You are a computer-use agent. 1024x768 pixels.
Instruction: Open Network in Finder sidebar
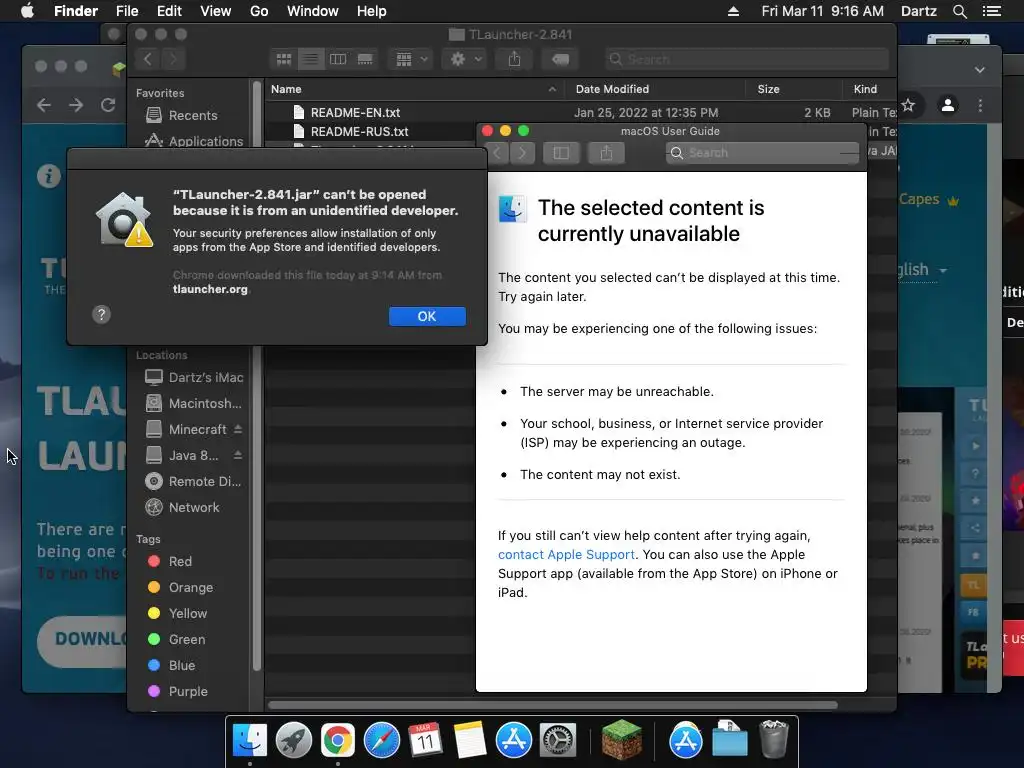[x=182, y=507]
